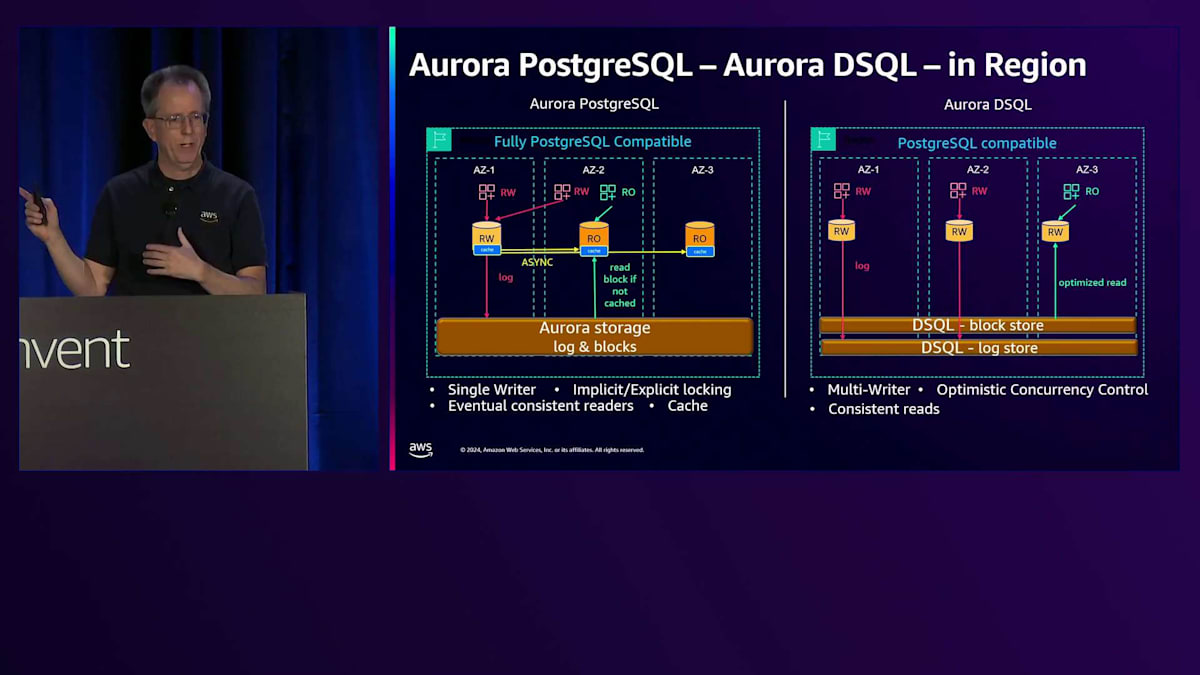Screen dimensions: 1200x675
Task: Click the RW app icon in Aurora PostgreSQL AZ-2
Action: pos(562,192)
